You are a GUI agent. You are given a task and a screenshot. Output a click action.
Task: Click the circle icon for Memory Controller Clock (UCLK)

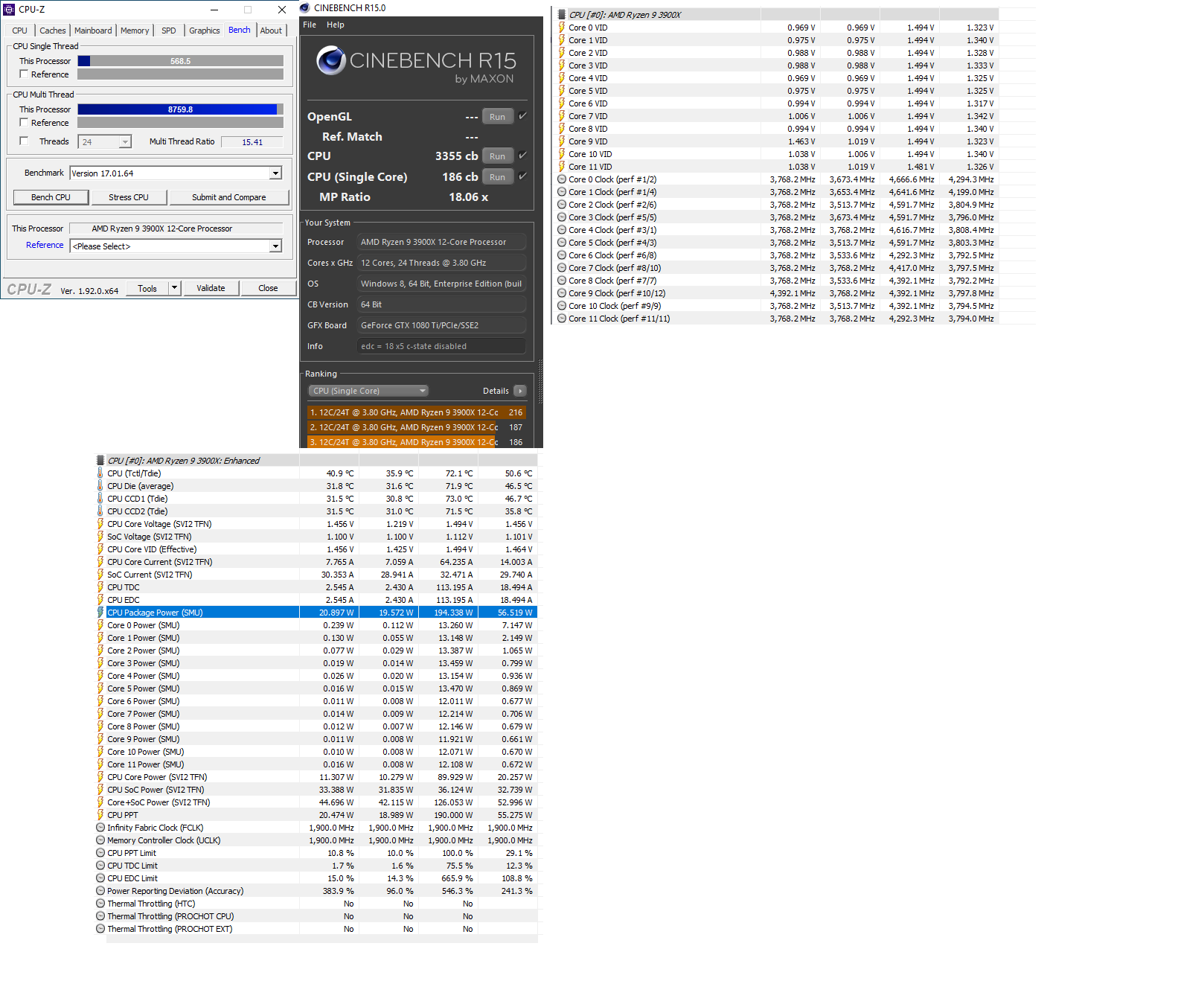click(100, 840)
